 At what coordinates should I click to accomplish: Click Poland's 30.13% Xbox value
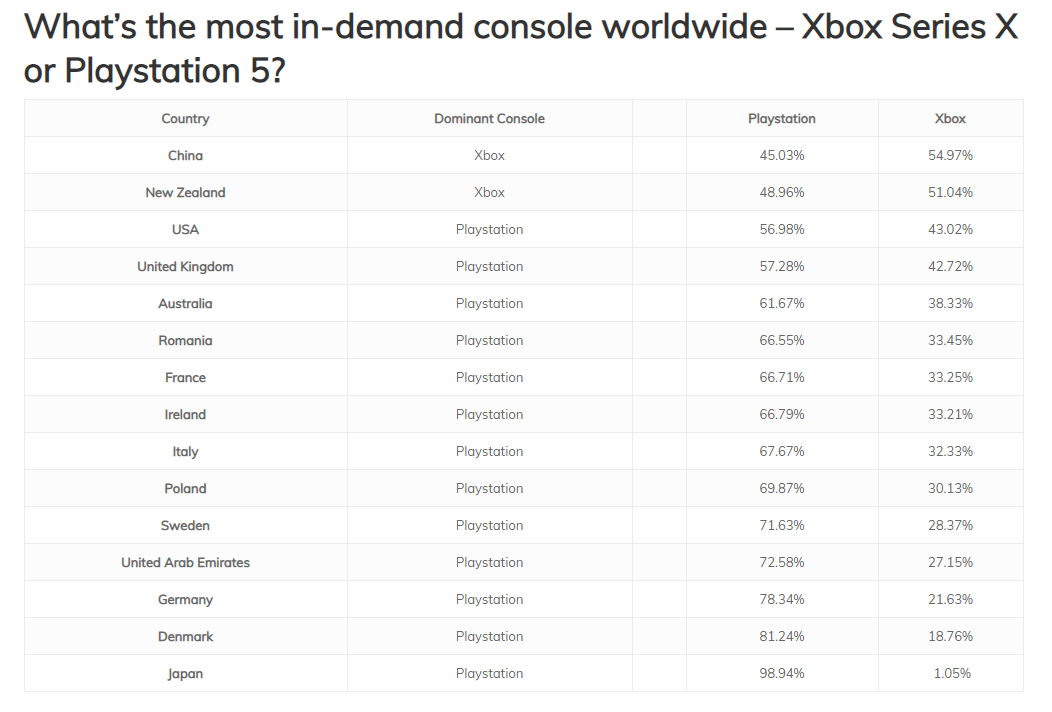point(950,488)
